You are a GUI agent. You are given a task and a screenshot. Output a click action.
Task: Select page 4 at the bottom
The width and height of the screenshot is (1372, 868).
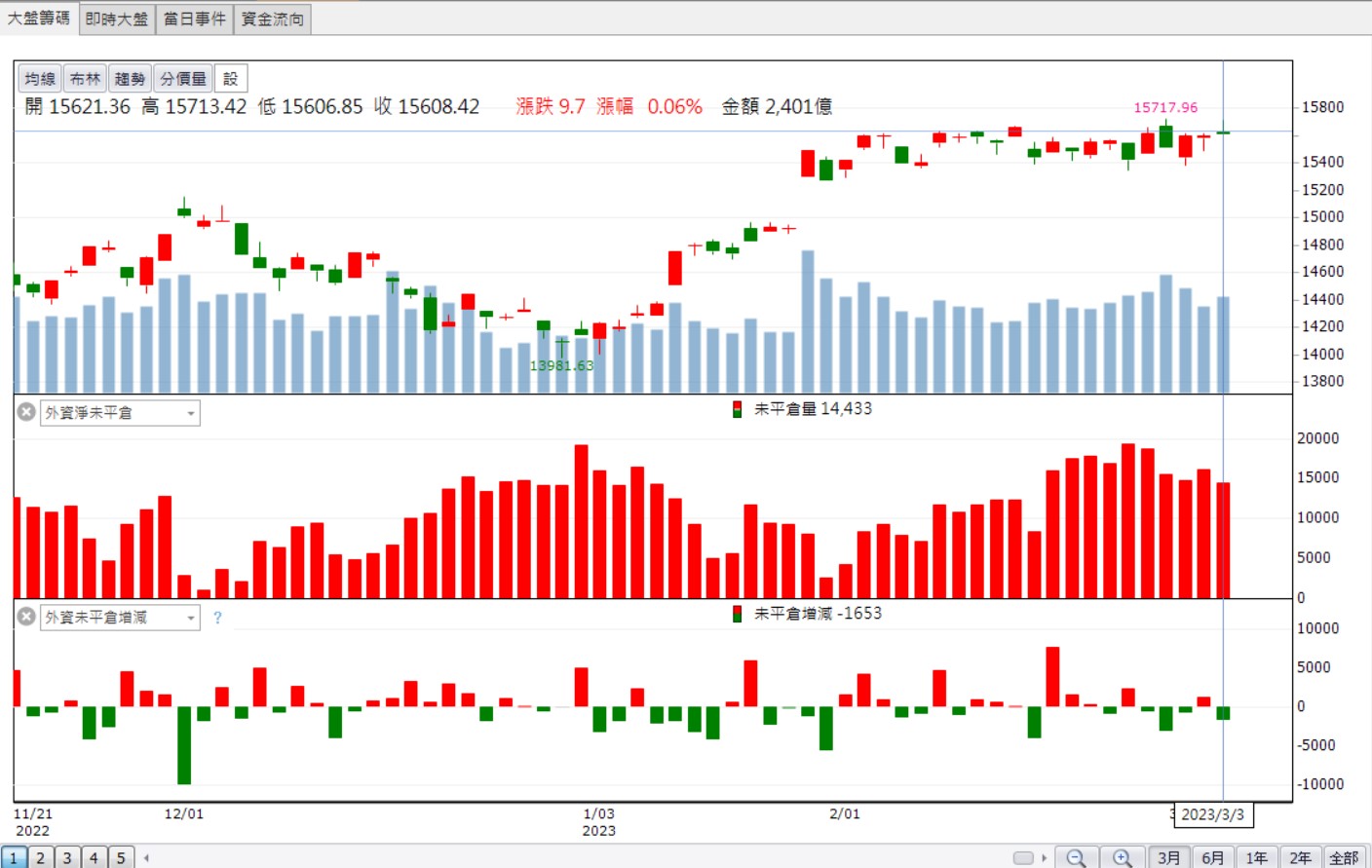[x=94, y=857]
